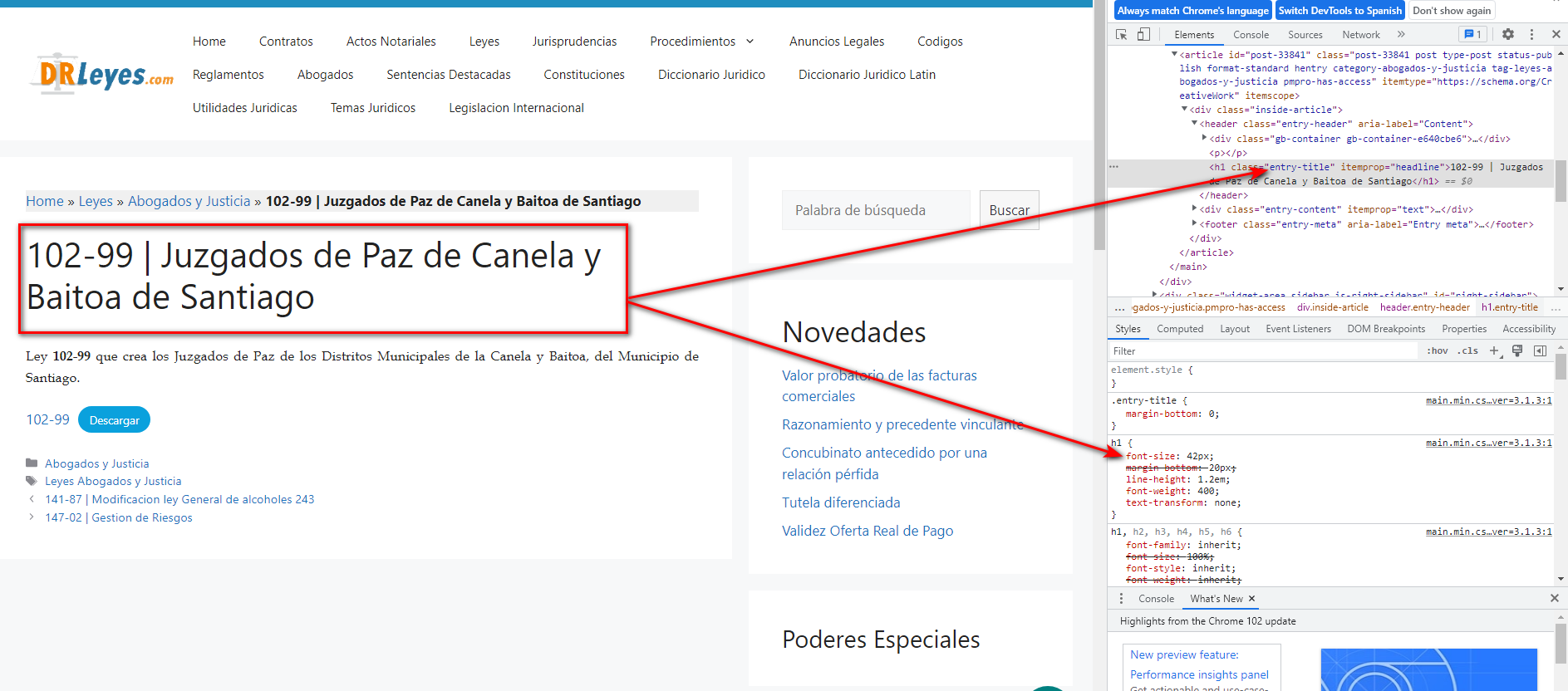Open the Accessibility tab

1529,329
